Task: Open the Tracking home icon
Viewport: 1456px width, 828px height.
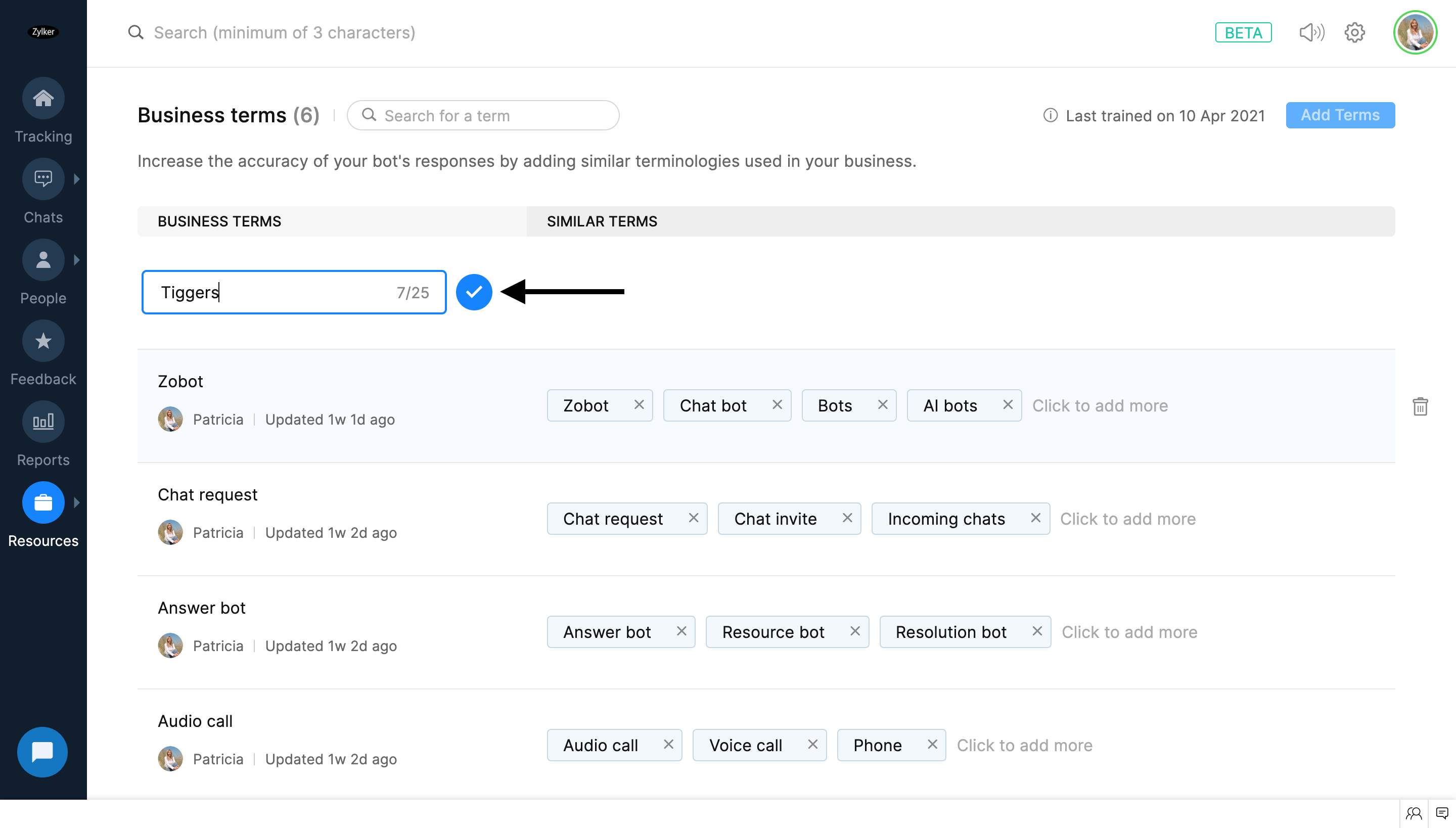Action: coord(43,99)
